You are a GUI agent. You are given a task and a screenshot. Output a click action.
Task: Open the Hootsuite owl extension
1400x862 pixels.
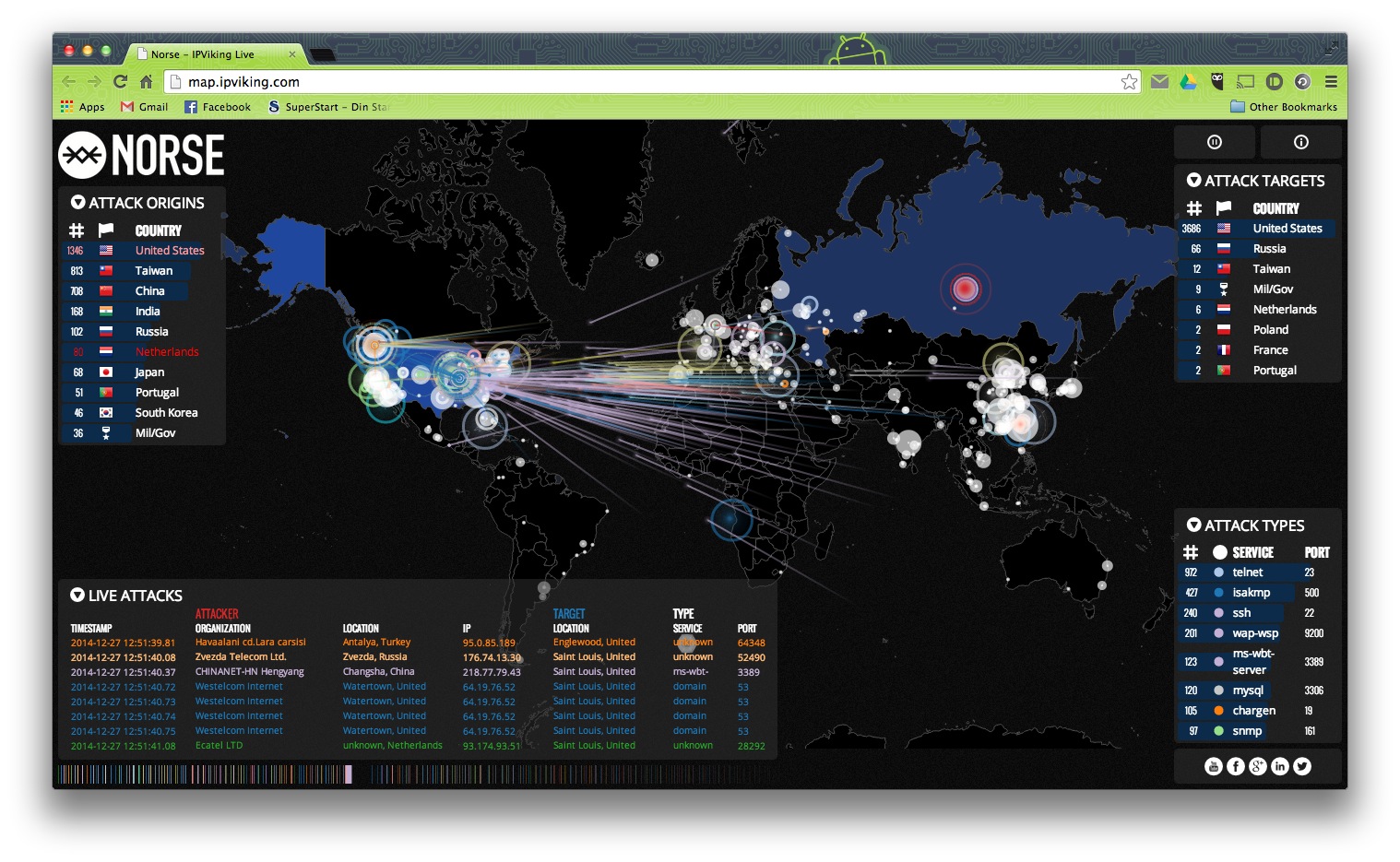[1217, 81]
